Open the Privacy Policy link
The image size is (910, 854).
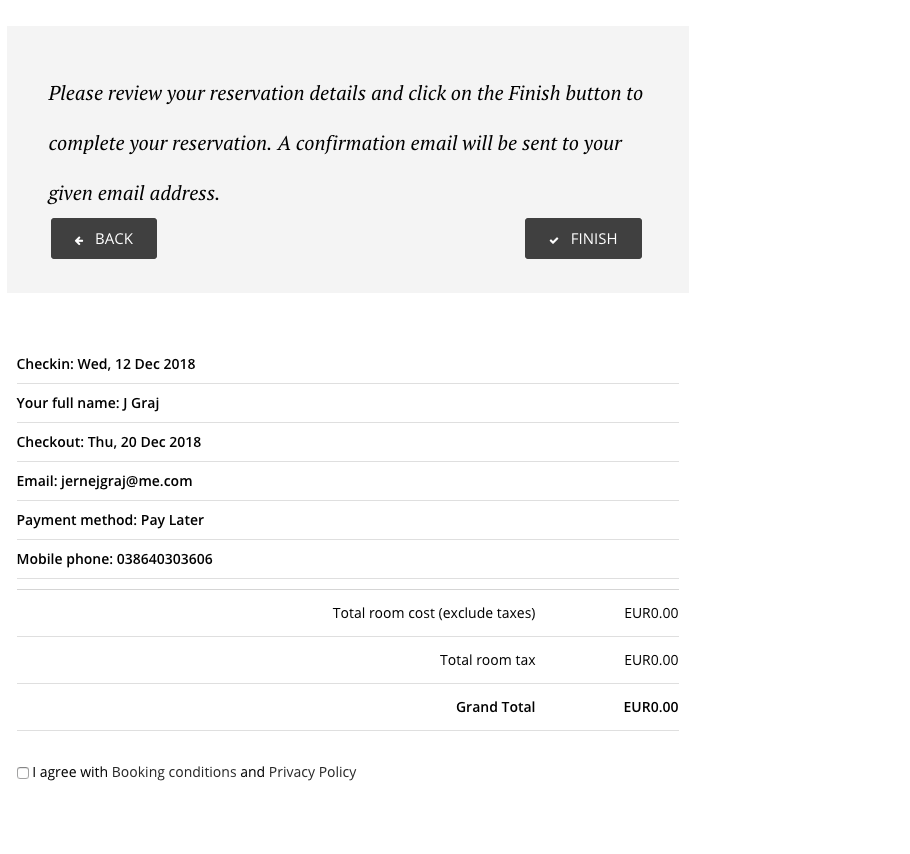click(x=312, y=772)
